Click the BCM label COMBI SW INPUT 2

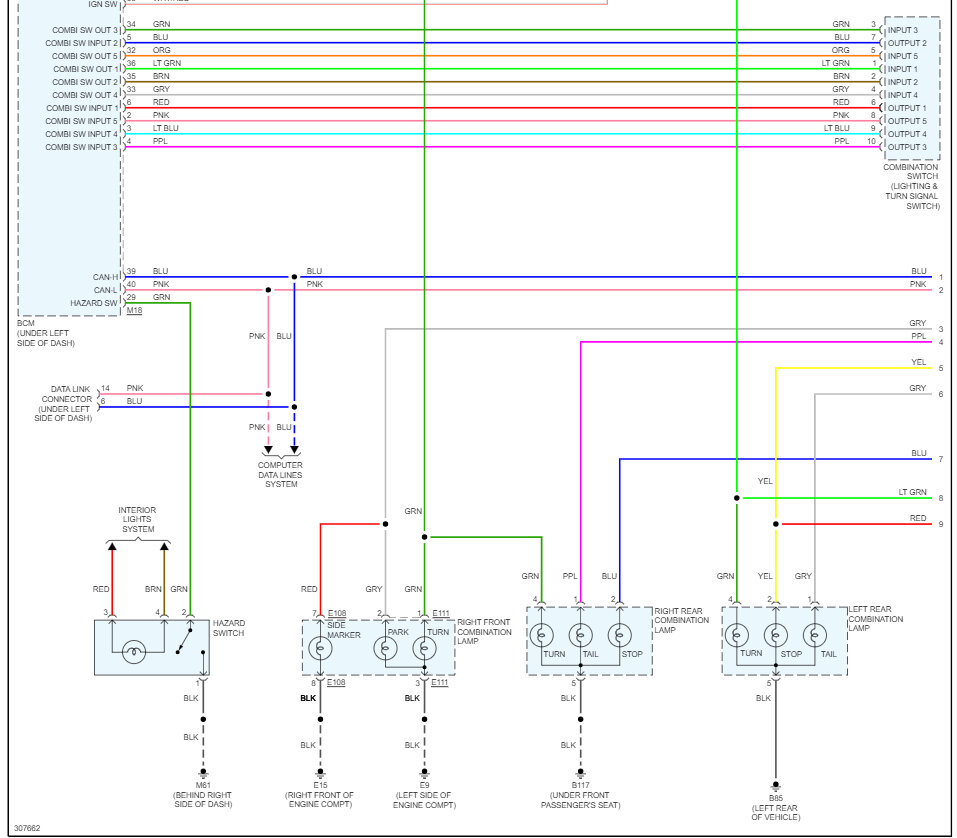click(81, 43)
